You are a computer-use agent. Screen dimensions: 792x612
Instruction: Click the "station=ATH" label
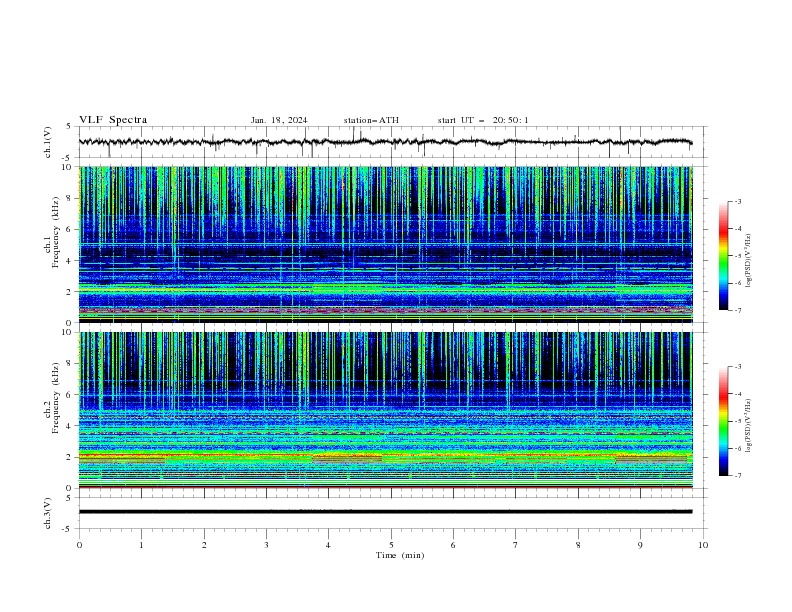pos(371,120)
